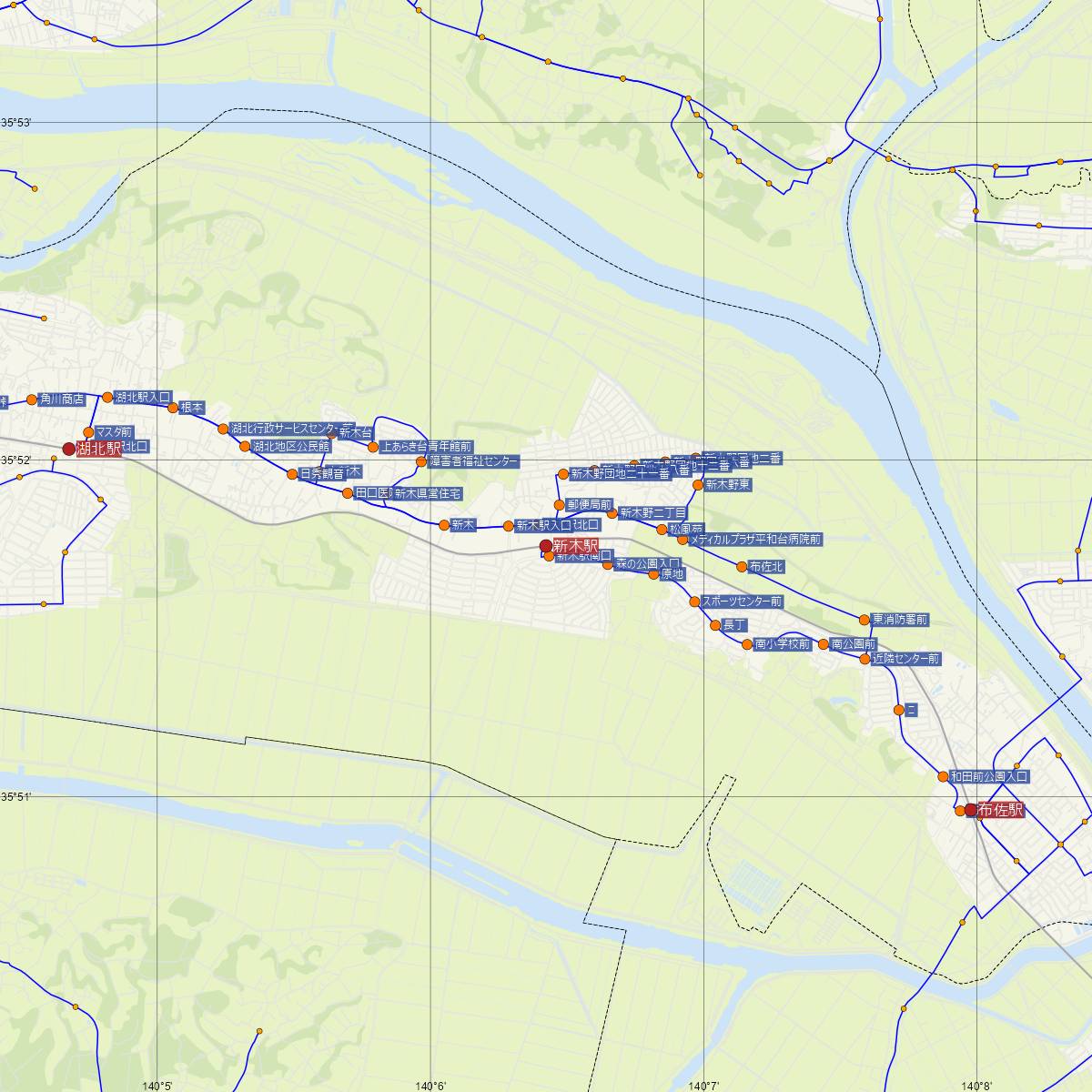1092x1092 pixels.
Task: Click the orange 郵便局前 bus stop dot
Action: [559, 505]
